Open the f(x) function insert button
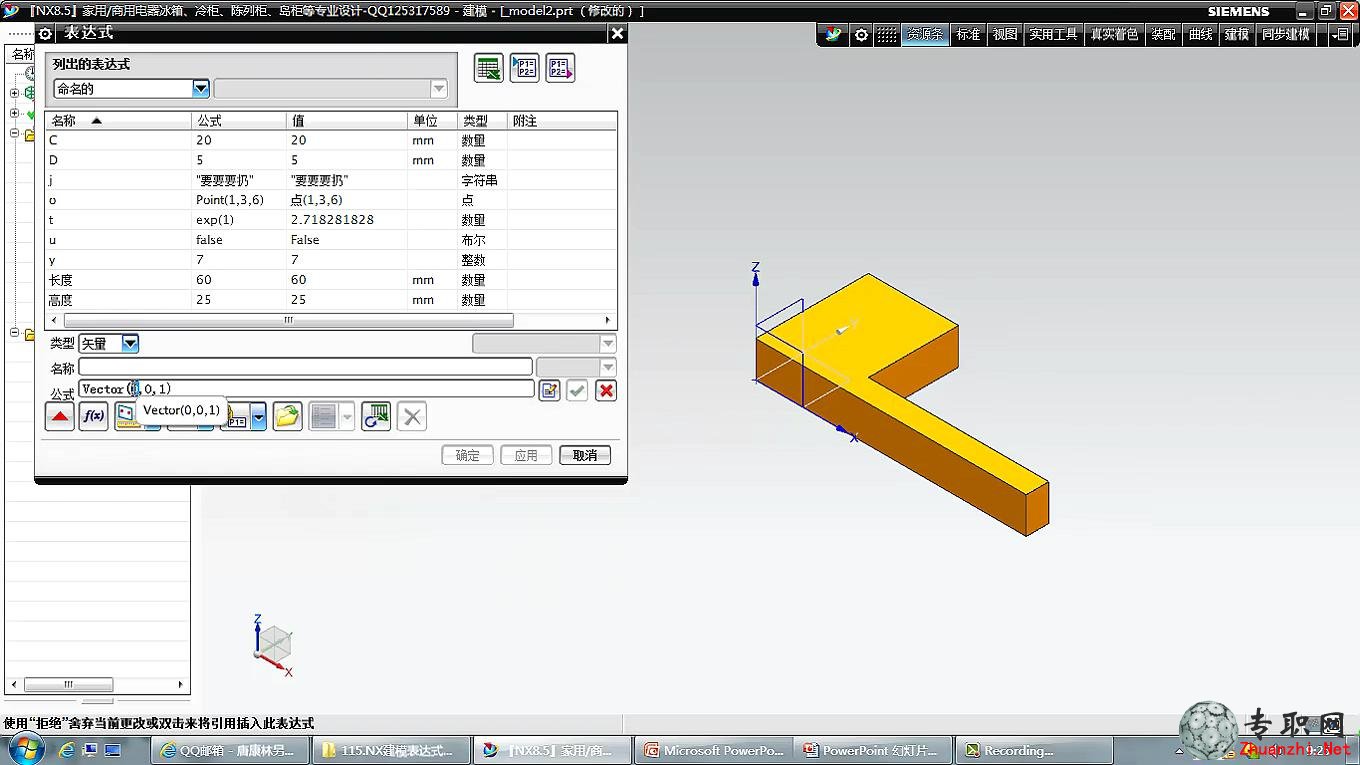Image resolution: width=1360 pixels, height=765 pixels. [93, 416]
